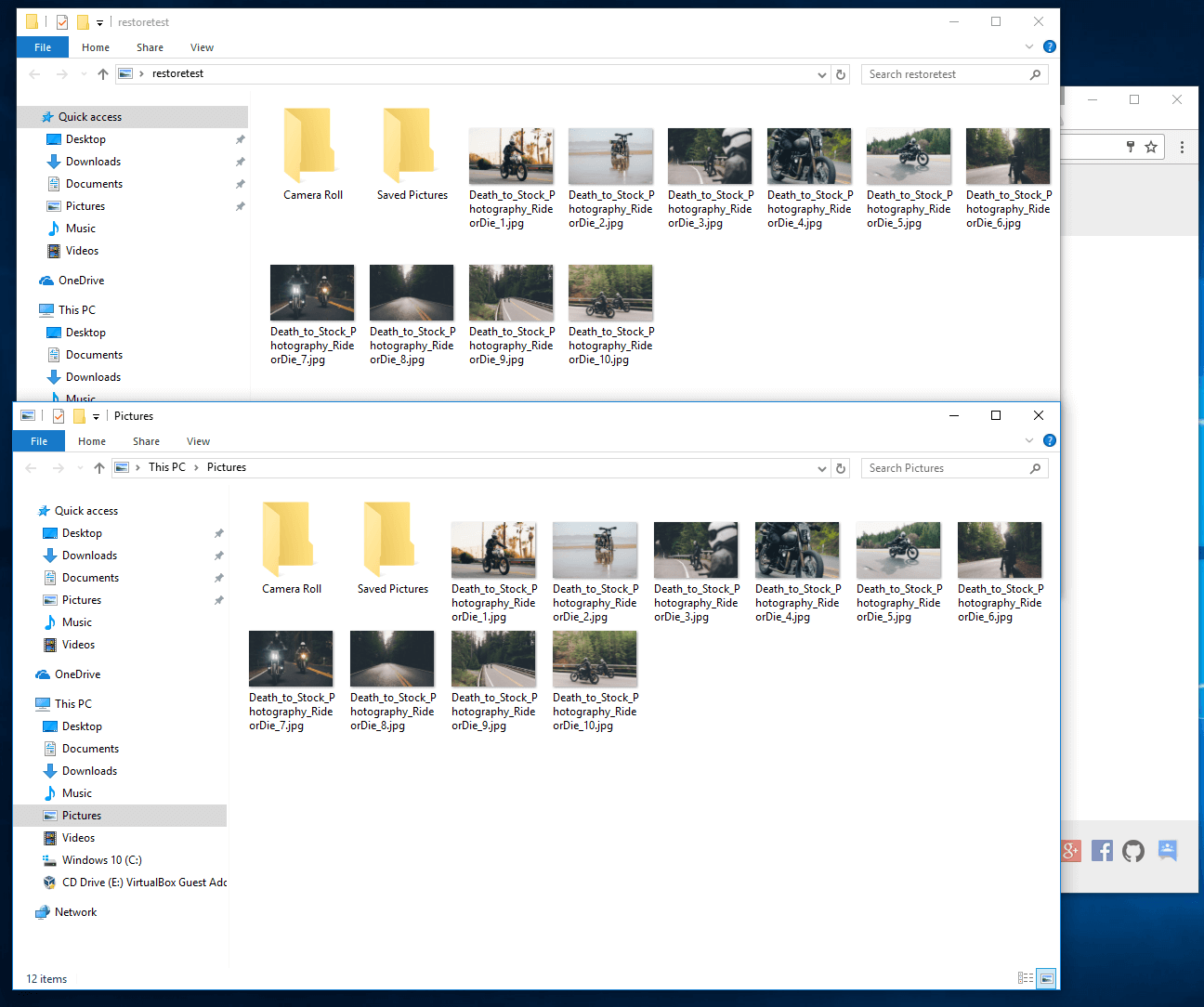Open the Share tab in Pictures window
Viewport: 1204px width, 1007px height.
[146, 441]
